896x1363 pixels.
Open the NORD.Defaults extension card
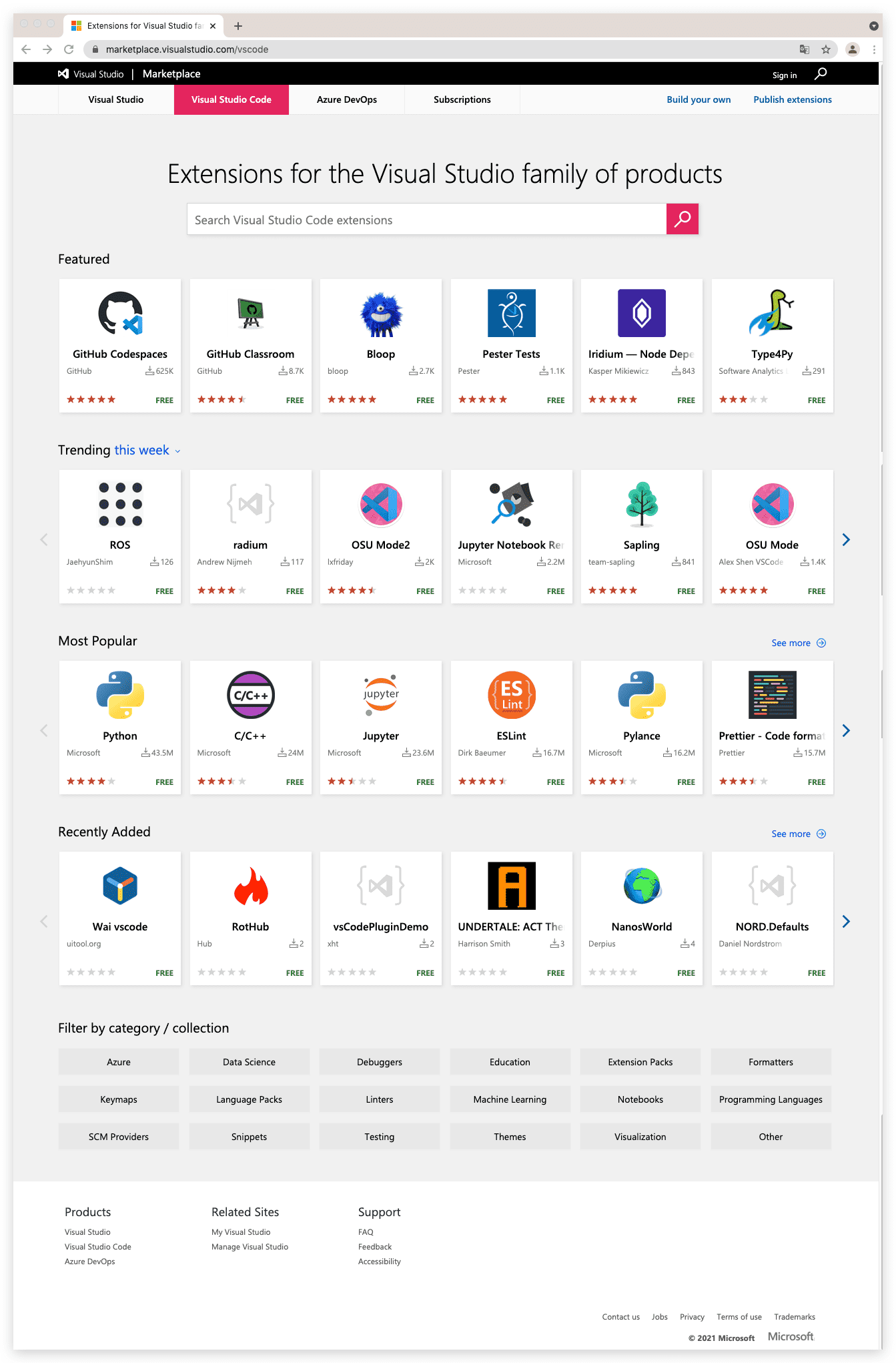click(772, 918)
